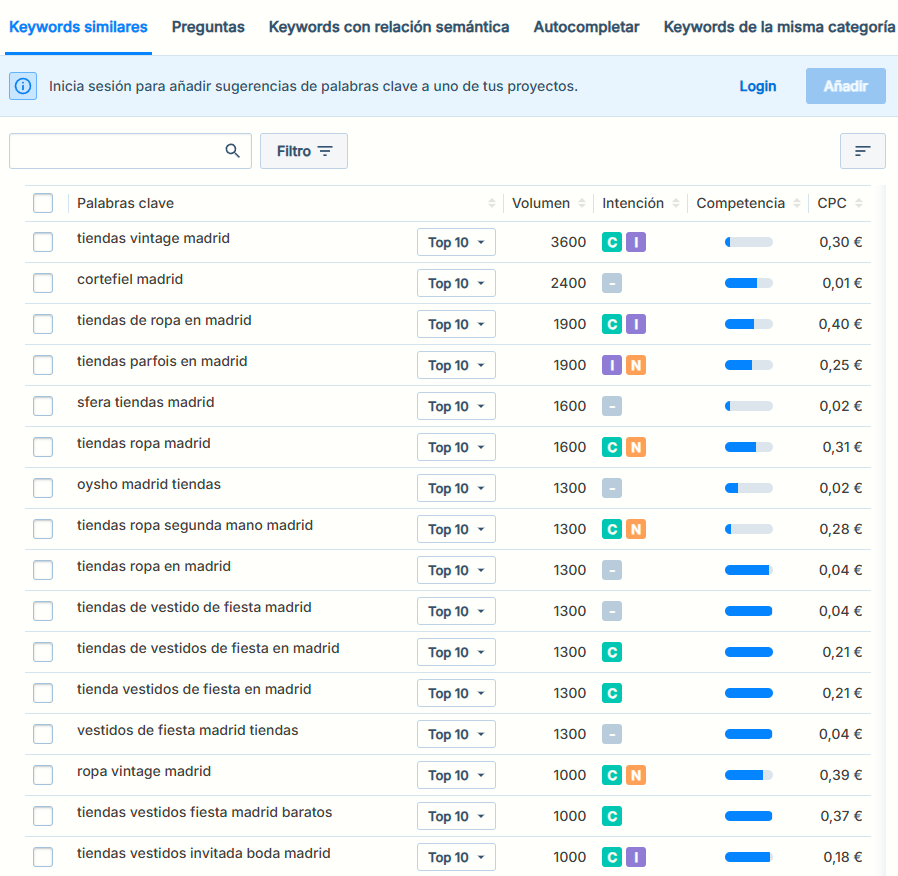
Task: Click the info icon in the login banner
Action: point(23,86)
